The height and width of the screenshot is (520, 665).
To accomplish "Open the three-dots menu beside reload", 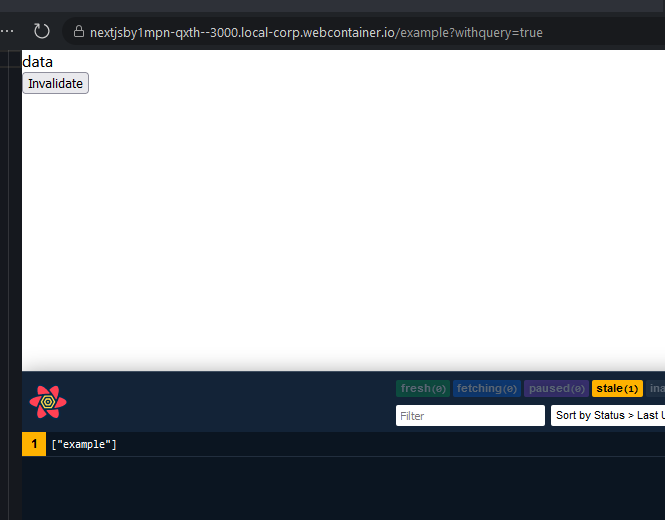I will coord(7,31).
